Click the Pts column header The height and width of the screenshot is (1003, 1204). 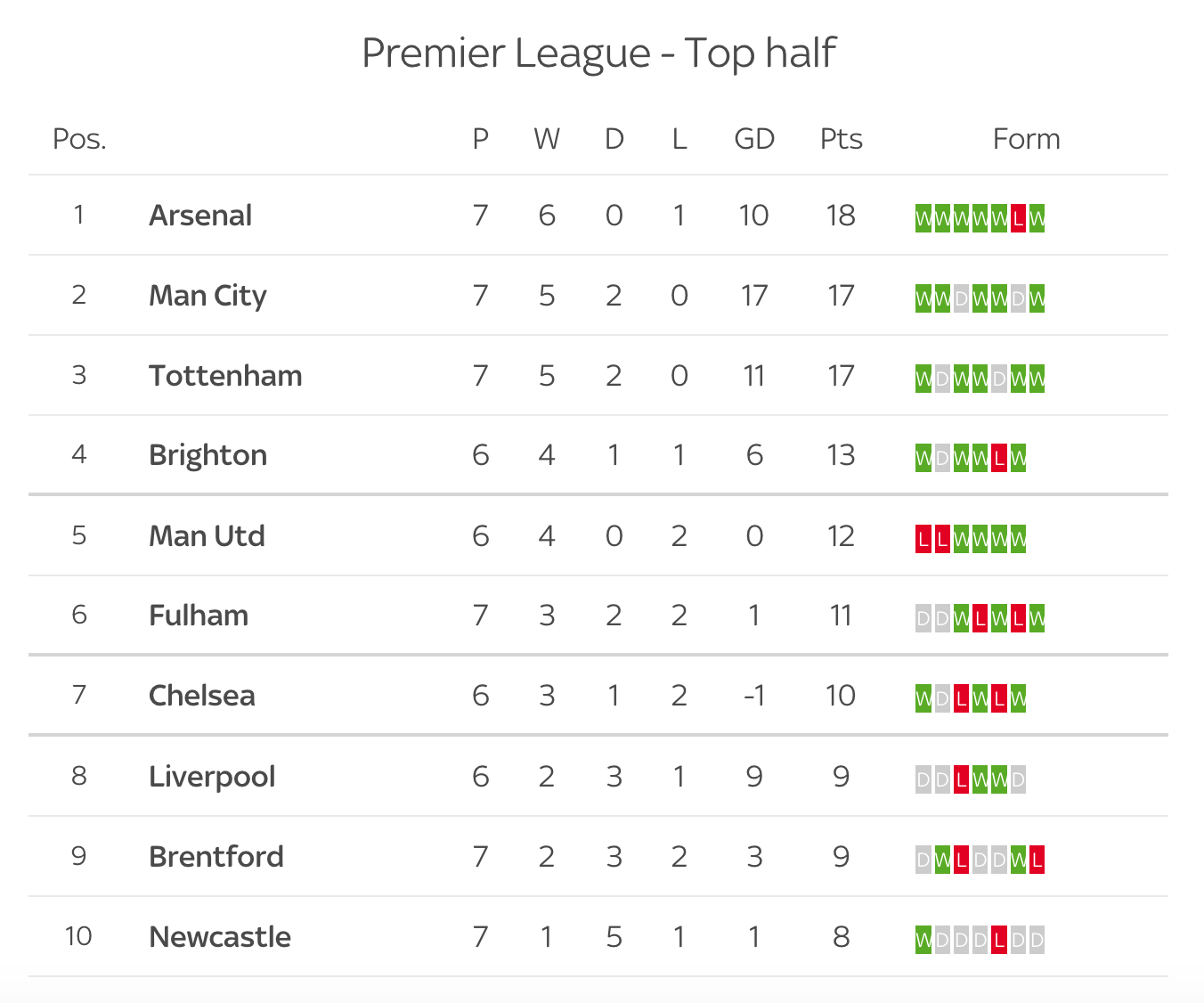842,139
